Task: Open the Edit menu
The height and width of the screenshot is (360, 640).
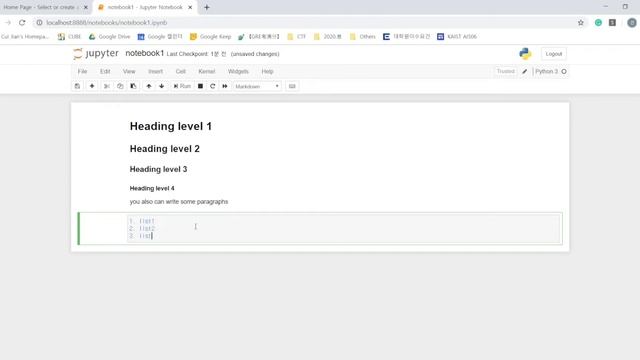Action: pos(105,71)
